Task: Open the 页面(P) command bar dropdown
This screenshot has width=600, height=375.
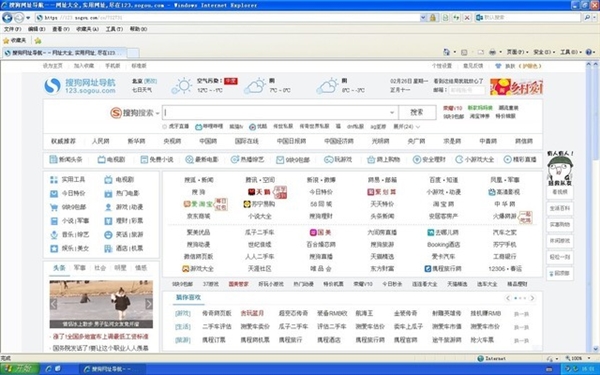Action: pos(517,52)
